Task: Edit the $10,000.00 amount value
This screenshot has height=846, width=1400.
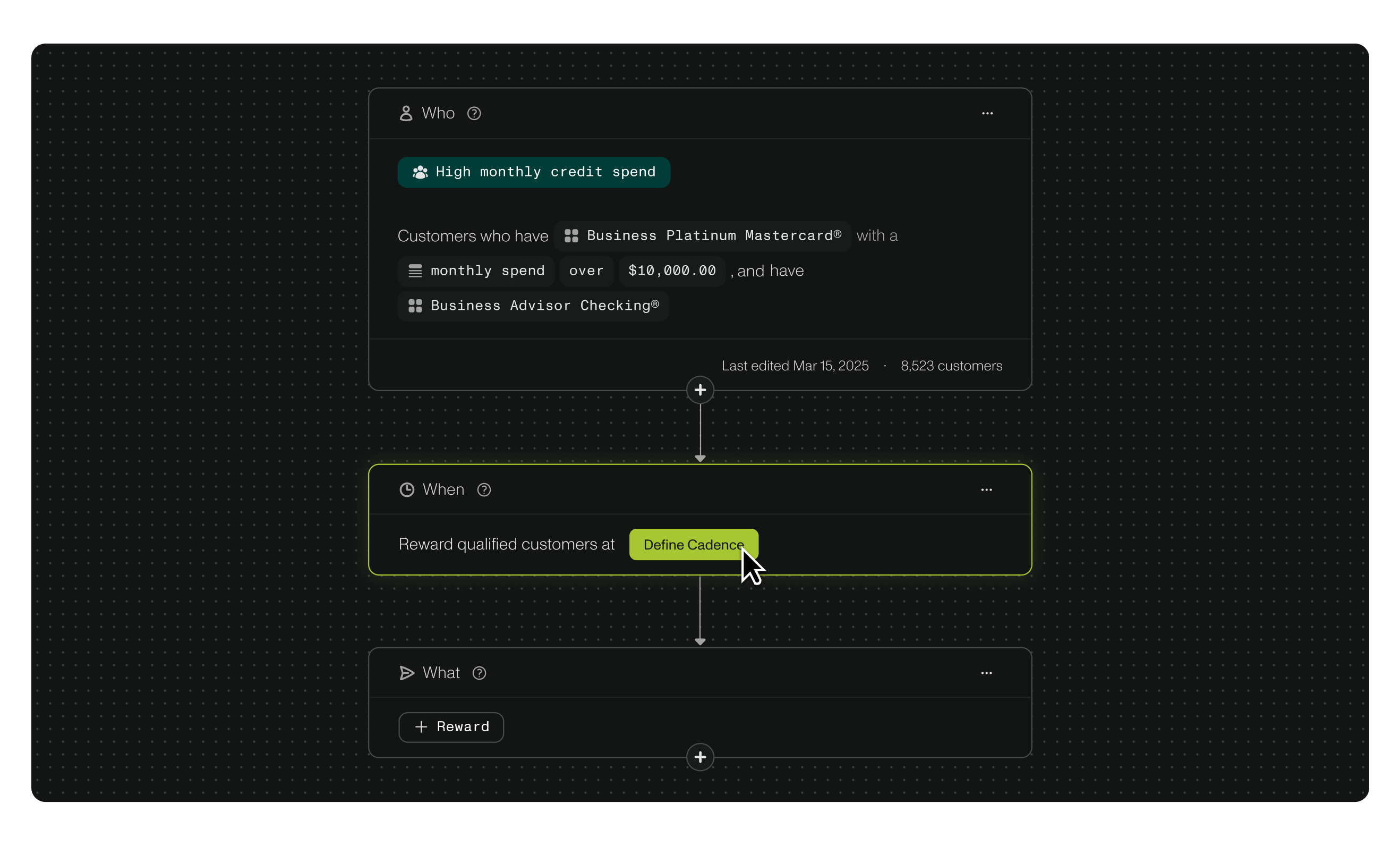Action: (672, 271)
